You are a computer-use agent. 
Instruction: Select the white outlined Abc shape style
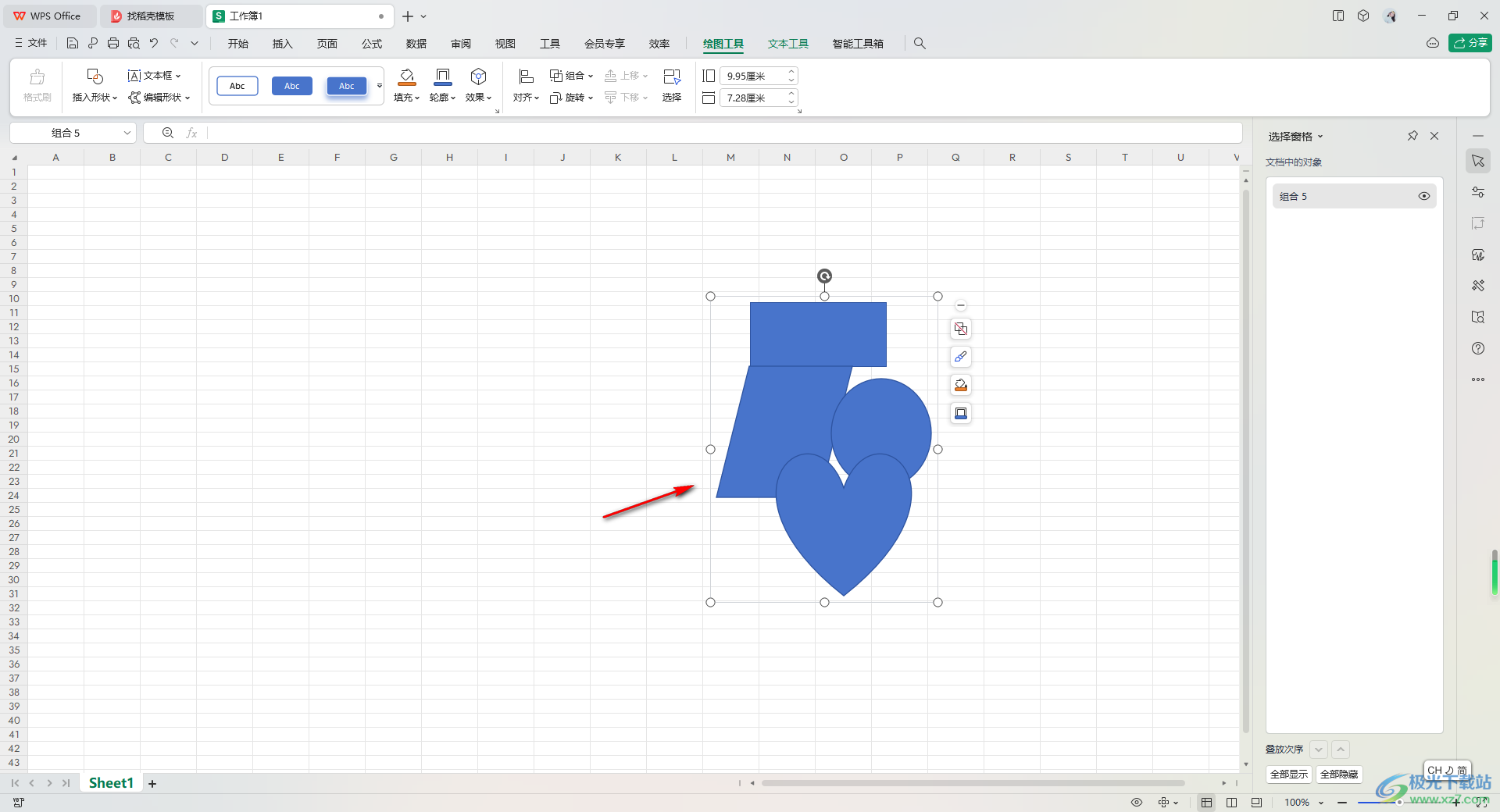(x=237, y=86)
